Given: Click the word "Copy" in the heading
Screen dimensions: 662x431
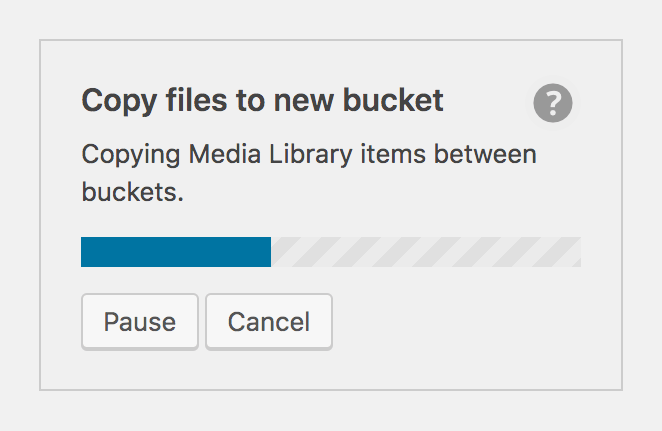Looking at the screenshot, I should tap(111, 101).
